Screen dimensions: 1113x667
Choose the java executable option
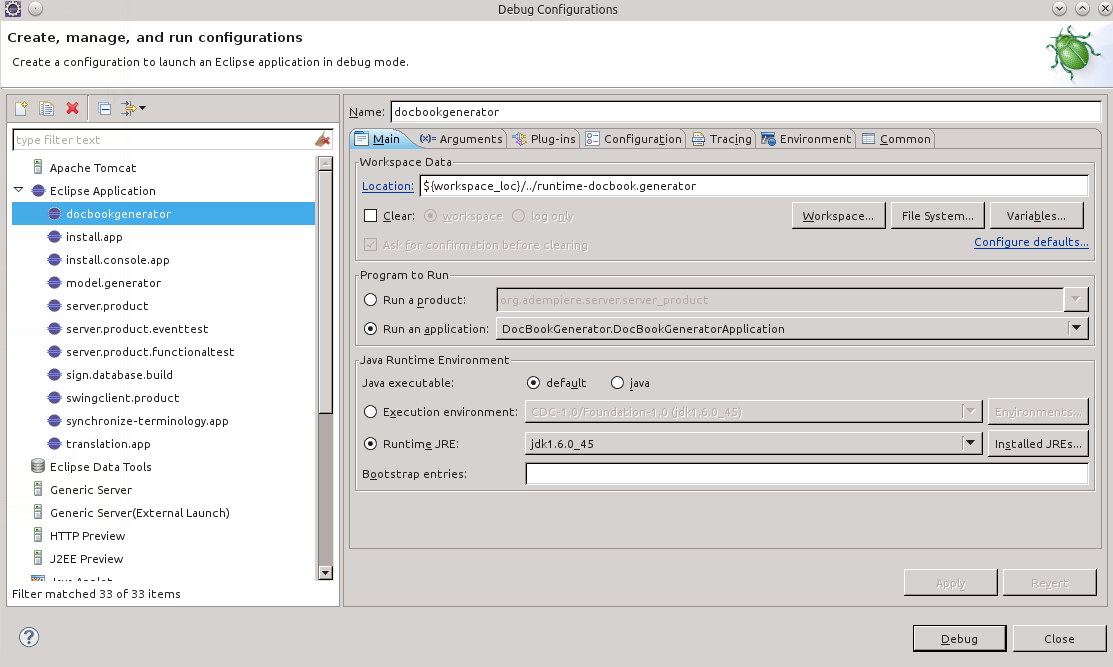(618, 383)
